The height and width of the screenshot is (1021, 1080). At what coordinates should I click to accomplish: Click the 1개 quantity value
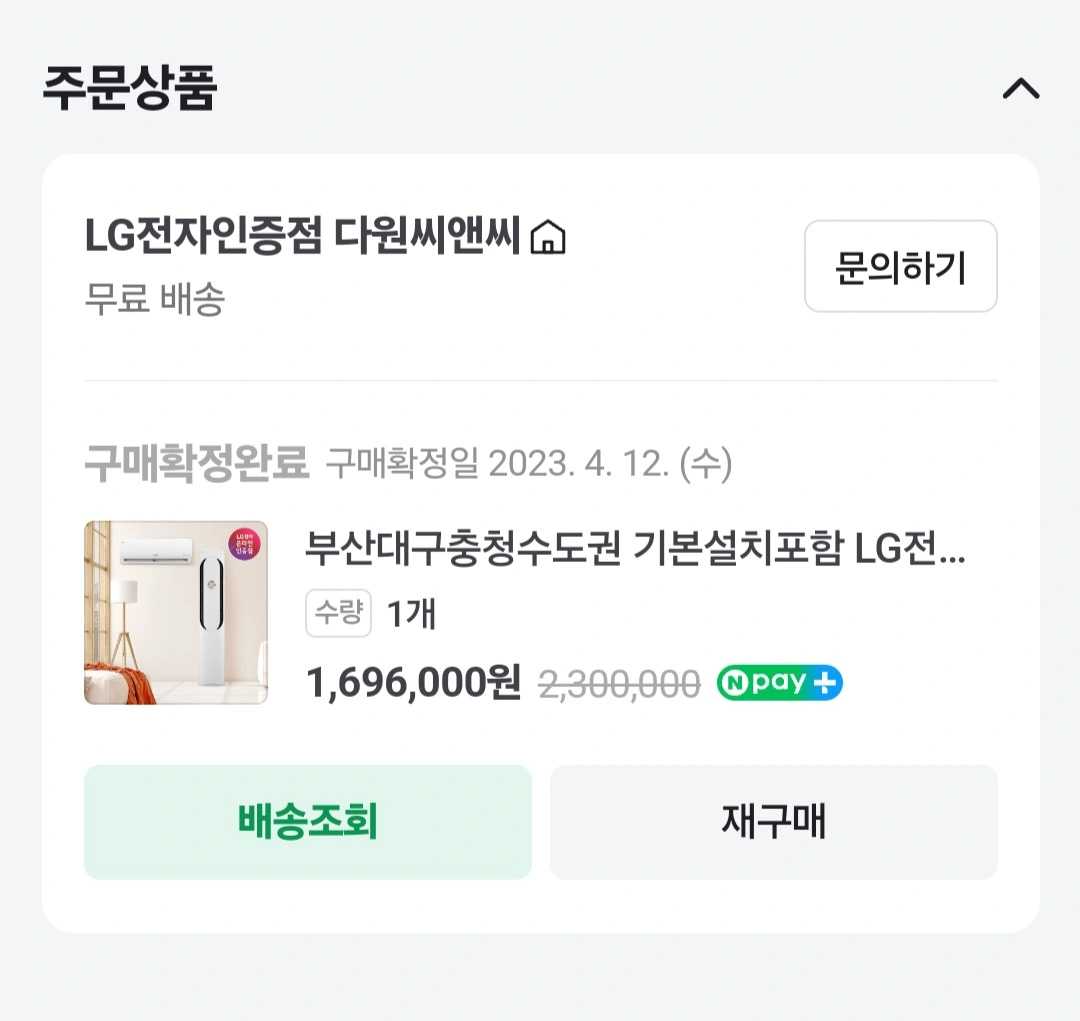[411, 613]
